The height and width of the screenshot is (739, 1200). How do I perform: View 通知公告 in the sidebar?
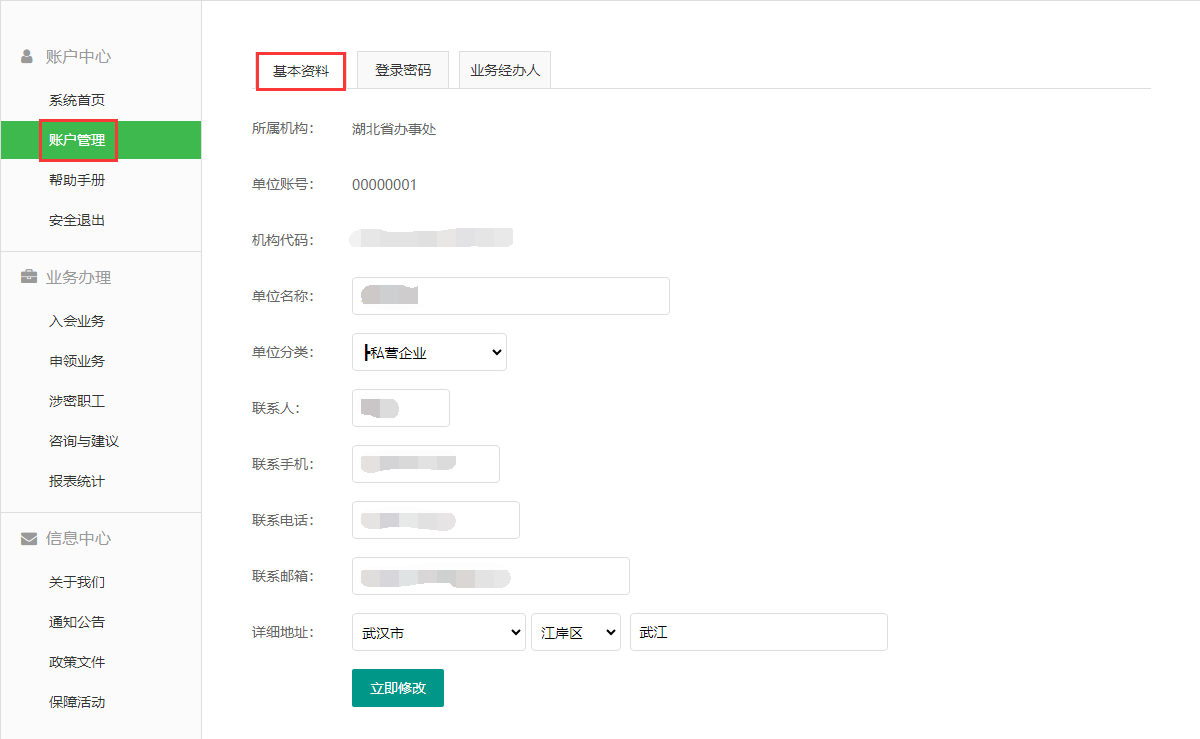tap(77, 622)
